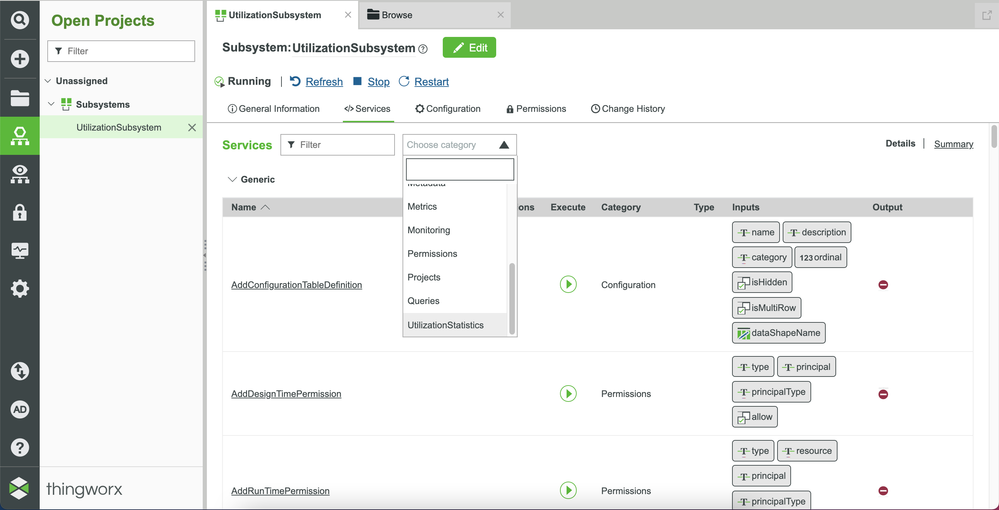999x510 pixels.
Task: Click the green Edit button
Action: click(469, 48)
